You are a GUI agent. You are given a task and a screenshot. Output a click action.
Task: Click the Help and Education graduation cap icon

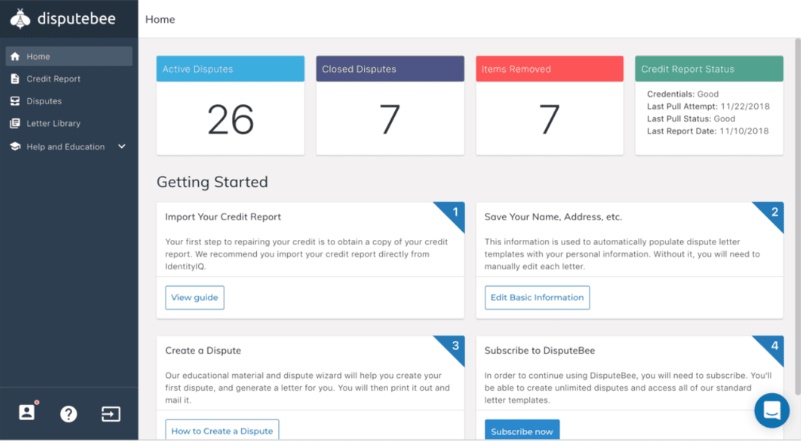(15, 147)
